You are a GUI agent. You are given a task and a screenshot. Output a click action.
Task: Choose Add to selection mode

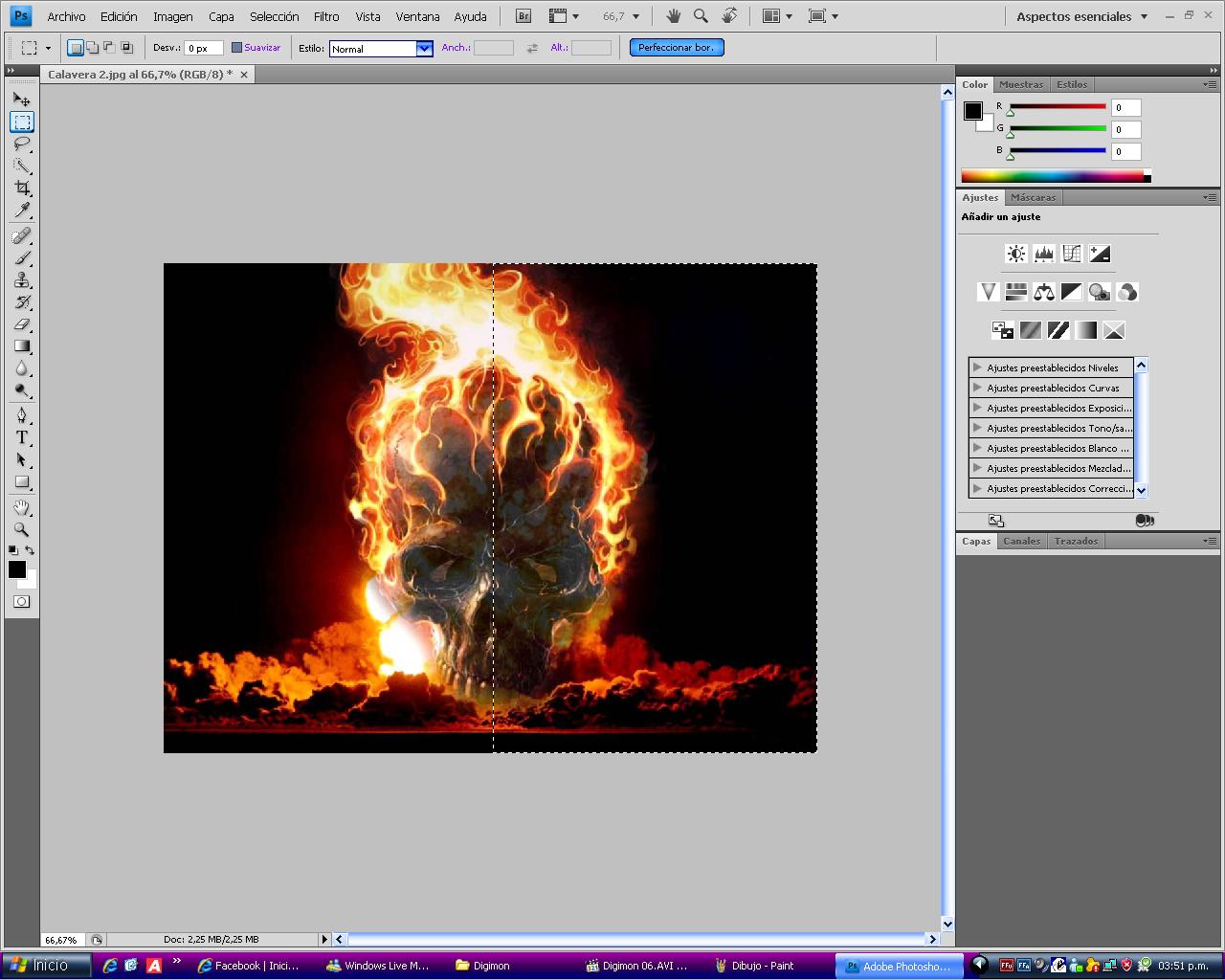click(93, 47)
